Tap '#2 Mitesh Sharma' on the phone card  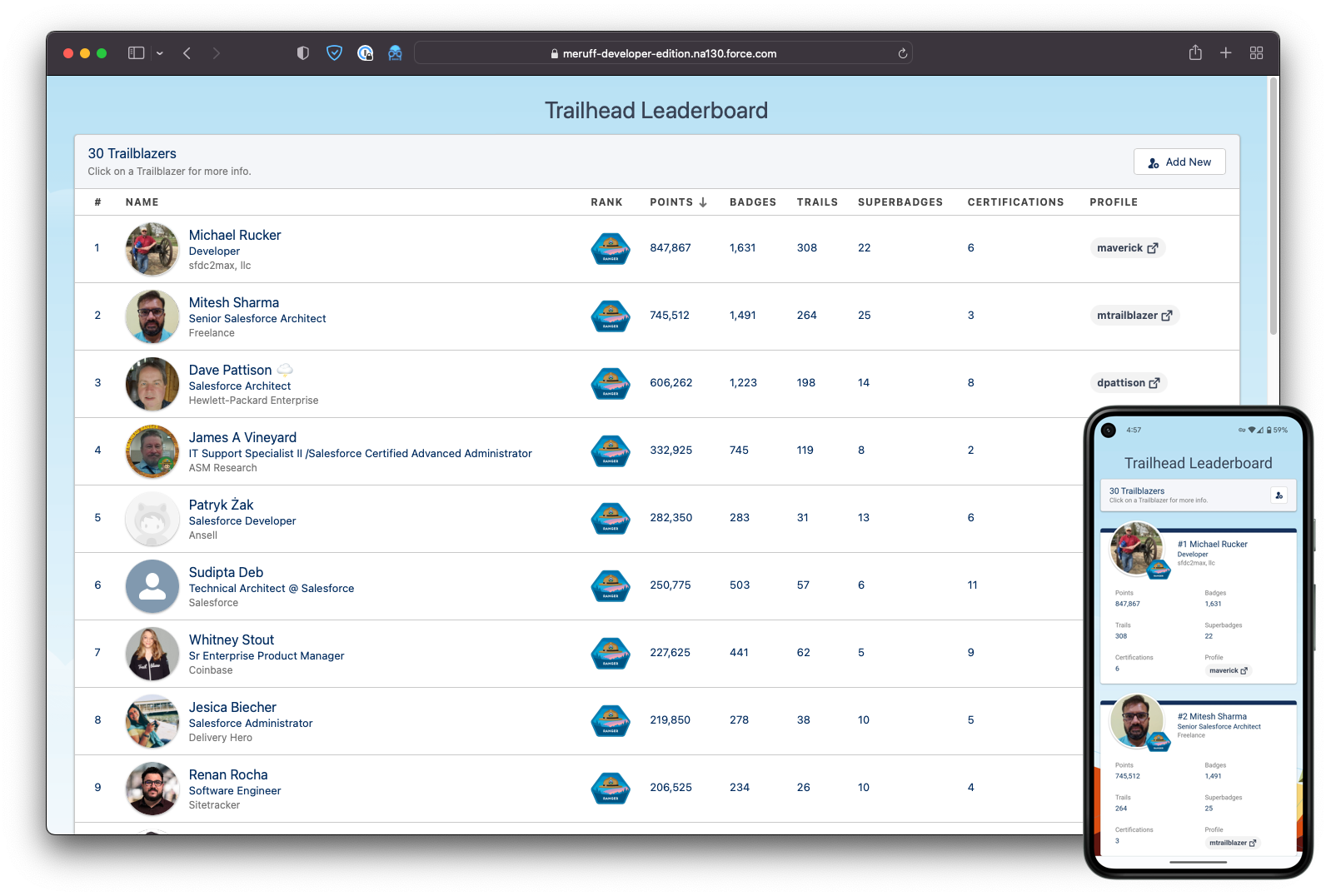(x=1212, y=717)
